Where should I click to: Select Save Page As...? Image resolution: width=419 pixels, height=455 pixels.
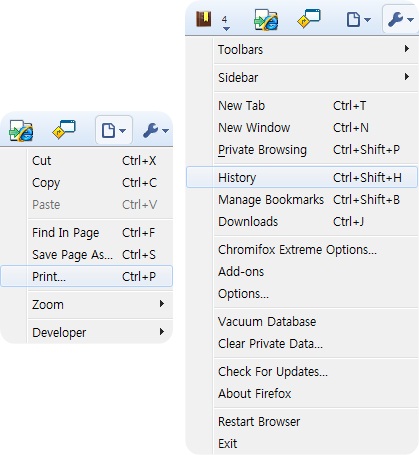point(100,255)
